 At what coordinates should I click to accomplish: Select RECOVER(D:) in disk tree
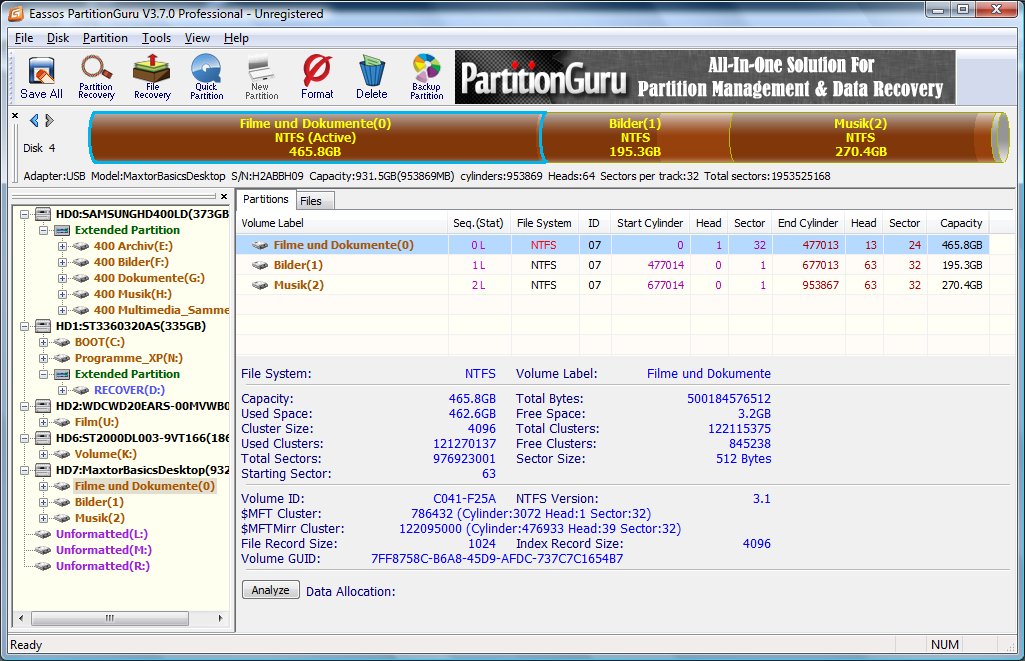129,390
